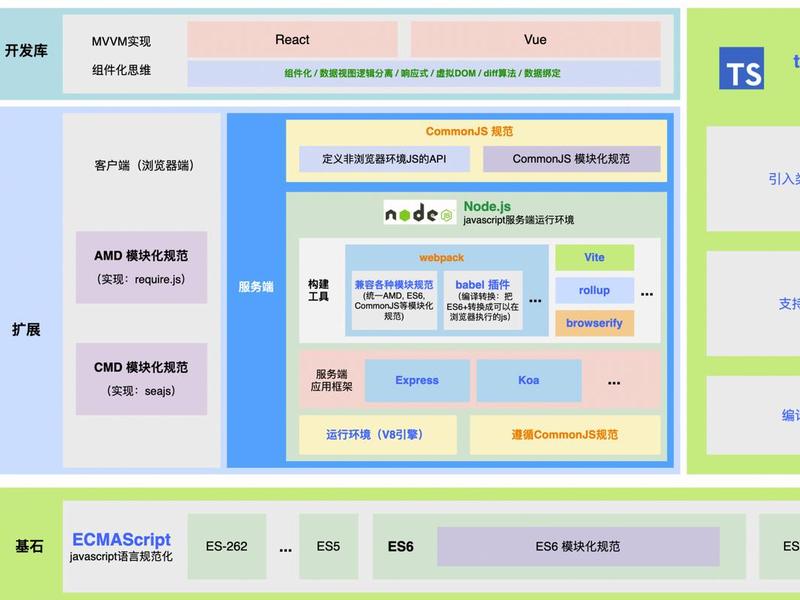800x600 pixels.
Task: Select the Vite green box
Action: [x=594, y=257]
